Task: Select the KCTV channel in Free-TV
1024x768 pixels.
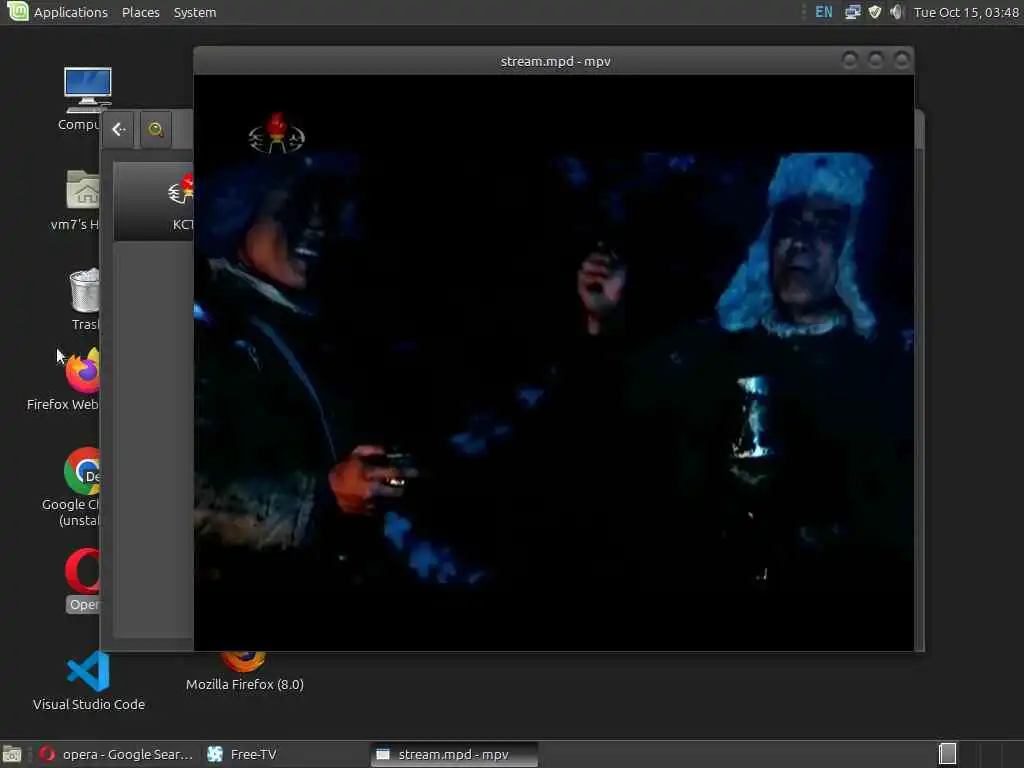Action: tap(154, 202)
